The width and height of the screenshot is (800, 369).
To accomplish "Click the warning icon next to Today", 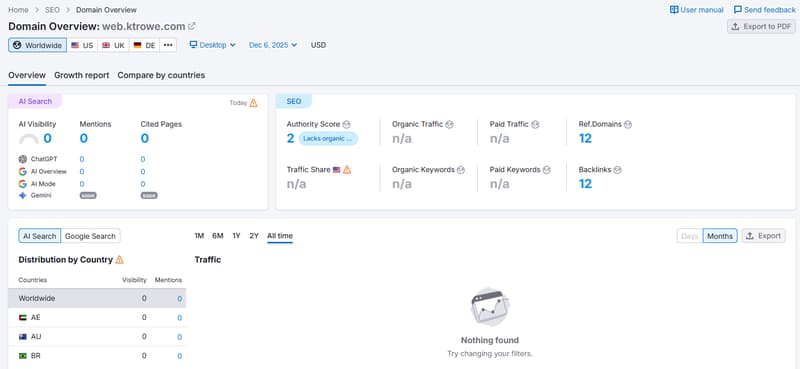I will pos(254,103).
